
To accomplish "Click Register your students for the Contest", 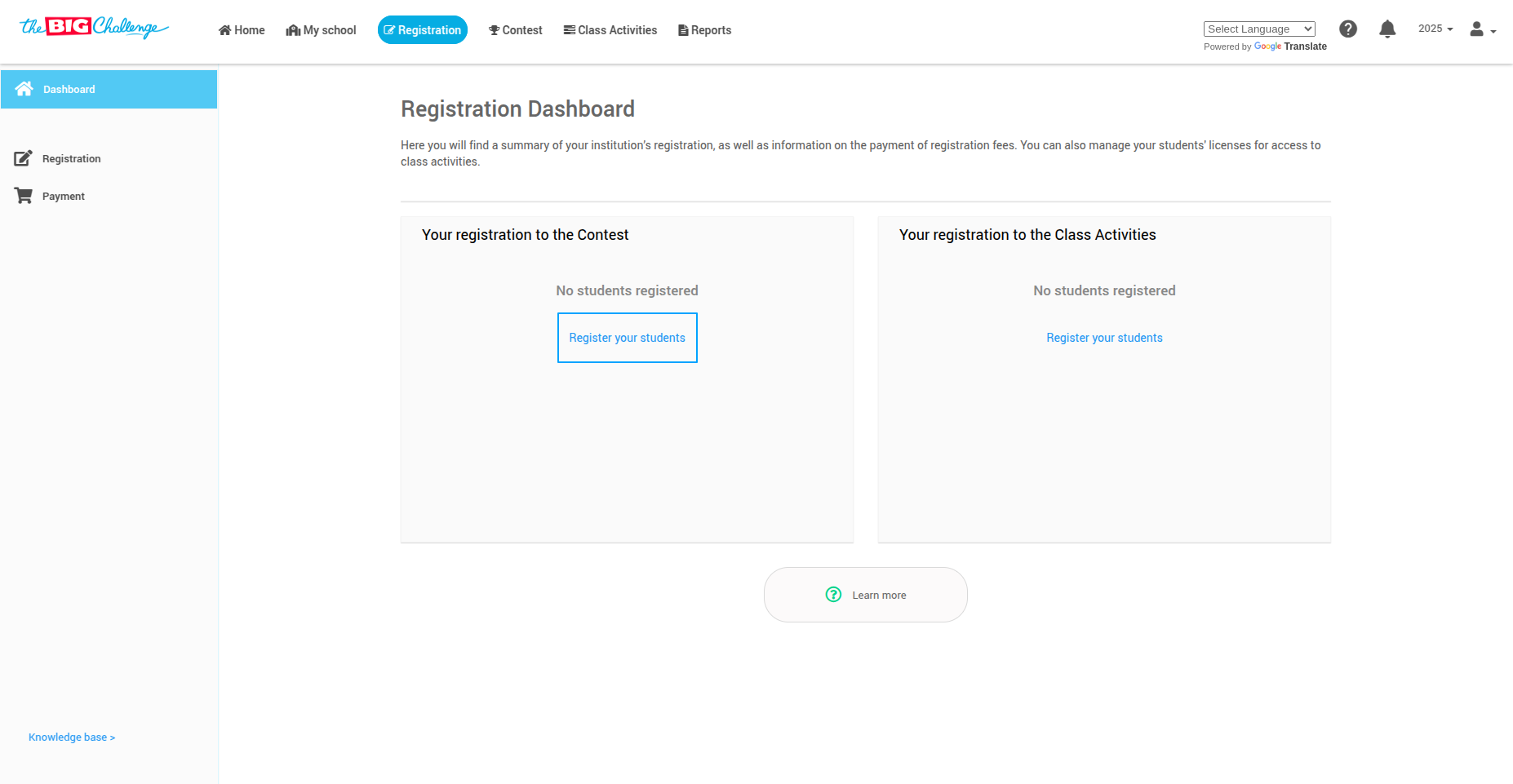I will tap(627, 338).
